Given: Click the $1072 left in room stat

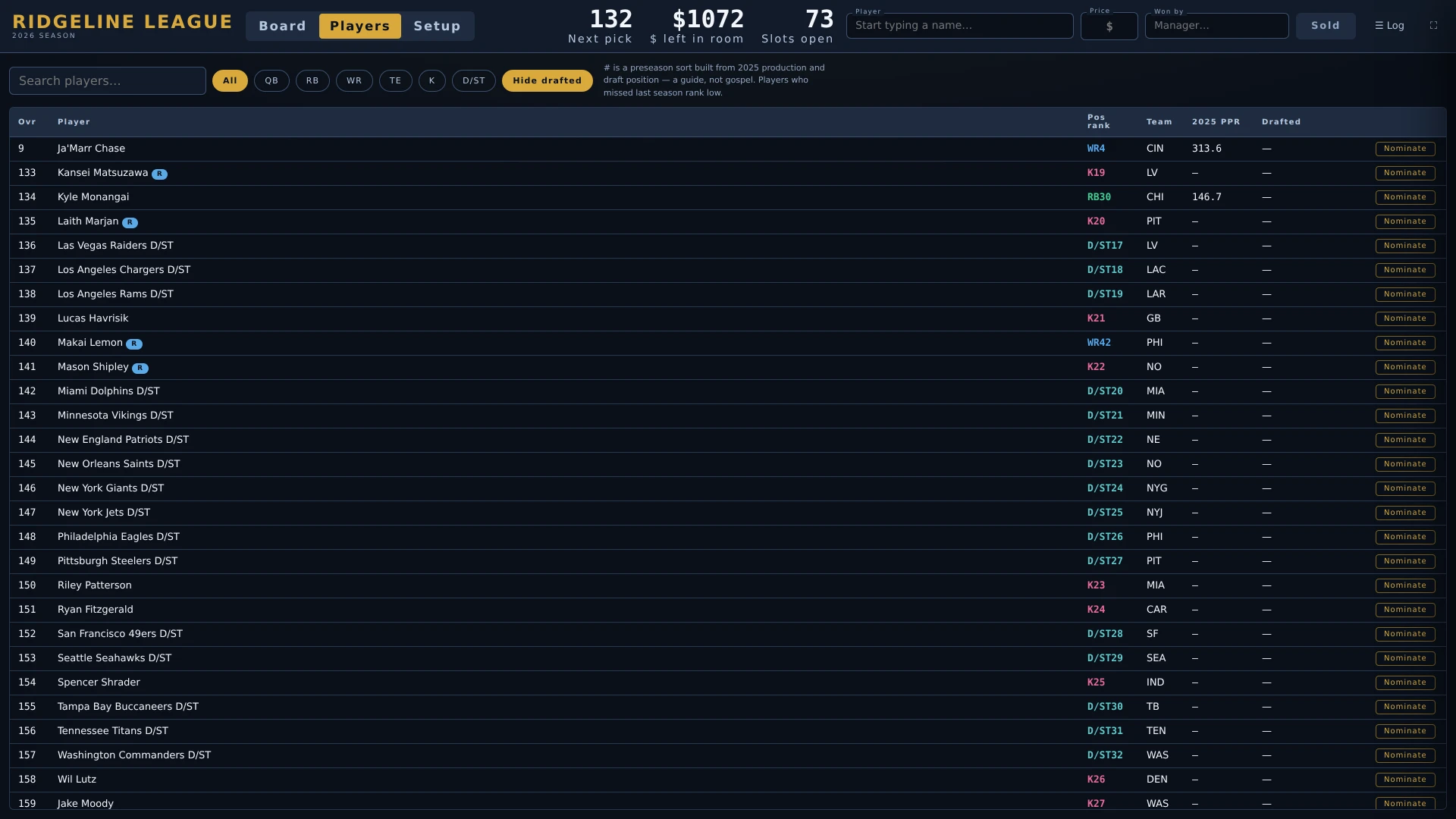Looking at the screenshot, I should pyautogui.click(x=697, y=26).
